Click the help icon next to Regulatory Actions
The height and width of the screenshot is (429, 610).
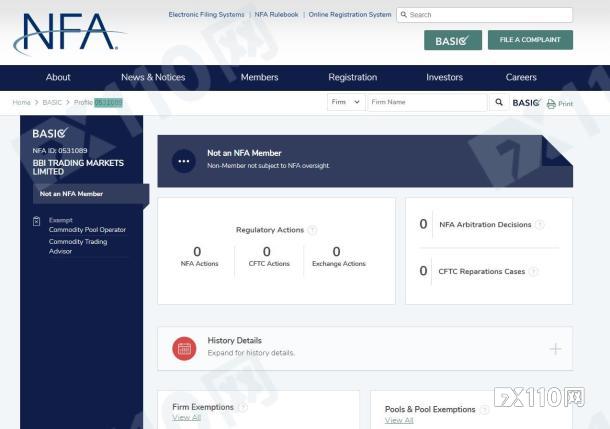tap(312, 230)
